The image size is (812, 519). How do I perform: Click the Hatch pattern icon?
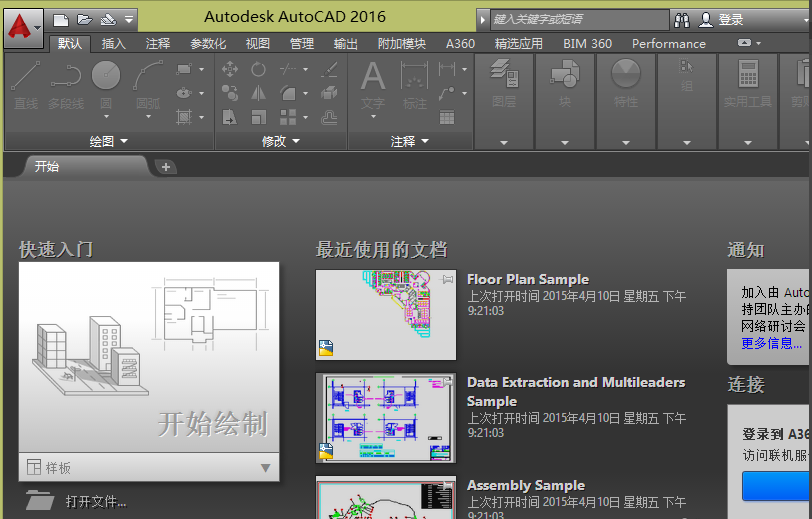[x=184, y=117]
